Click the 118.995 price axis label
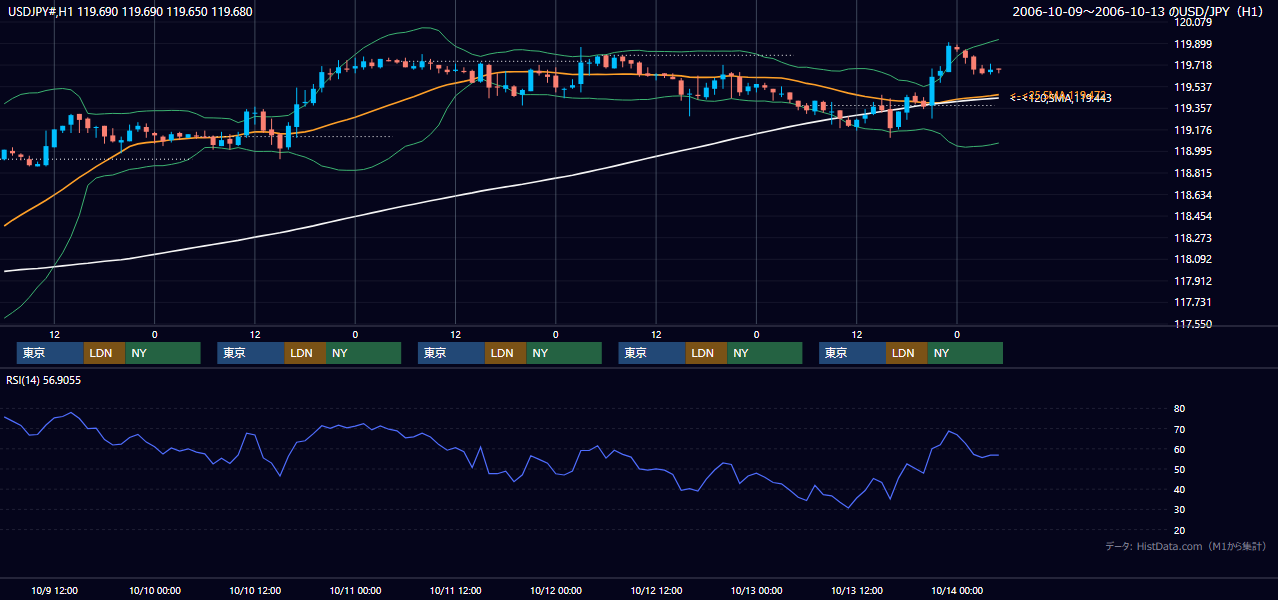This screenshot has height=600, width=1278. pyautogui.click(x=1192, y=151)
